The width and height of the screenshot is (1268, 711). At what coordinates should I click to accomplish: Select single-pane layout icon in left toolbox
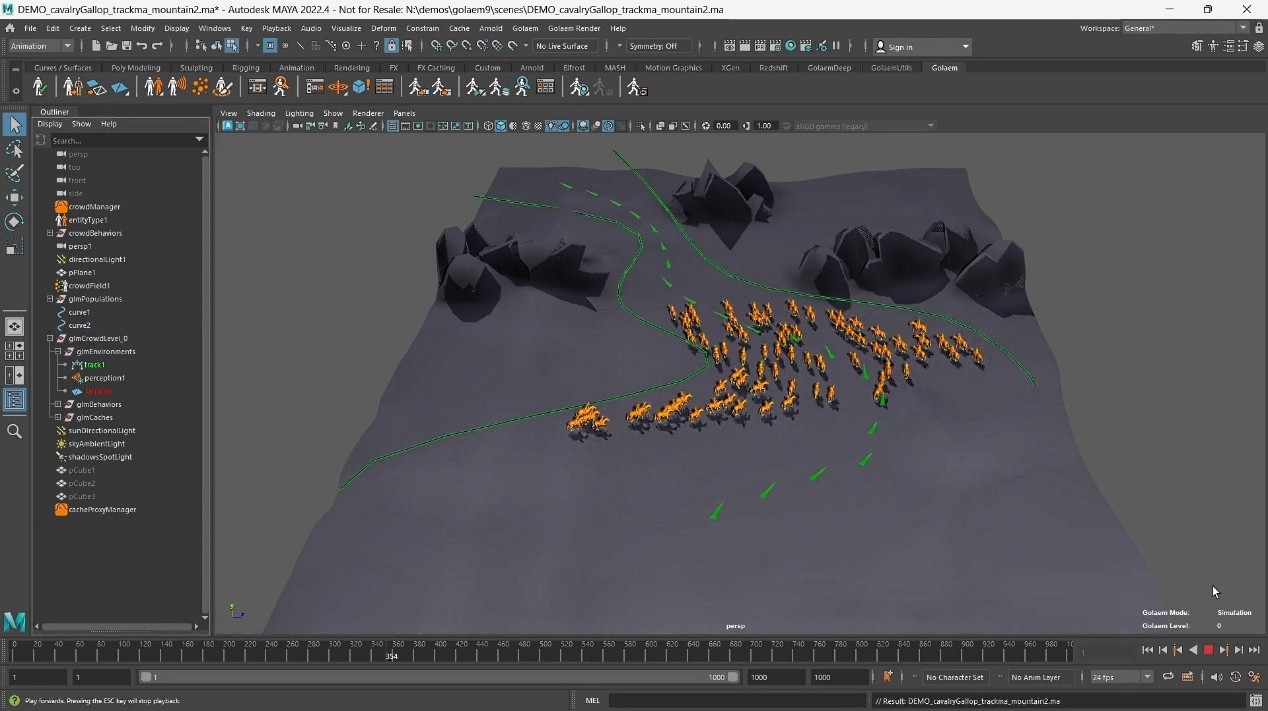point(14,327)
